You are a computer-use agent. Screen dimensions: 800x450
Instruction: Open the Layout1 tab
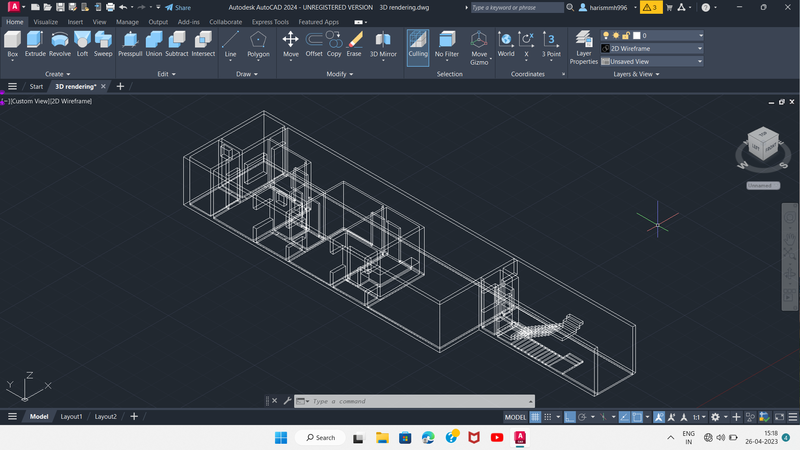(71, 416)
